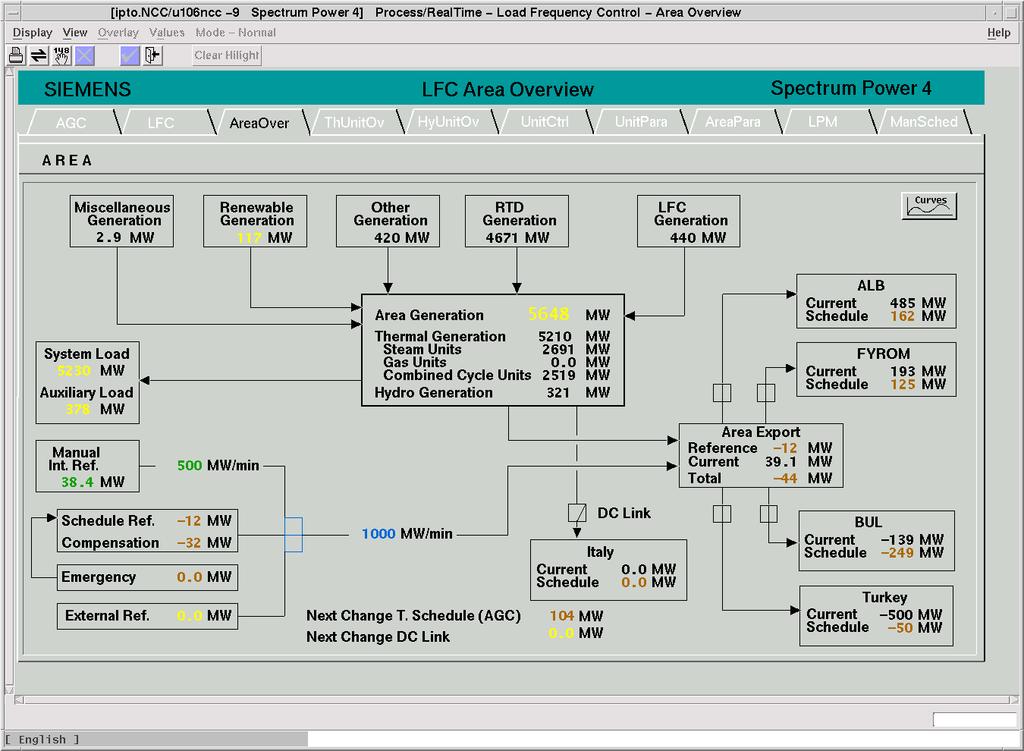The height and width of the screenshot is (751, 1024).
Task: Click the Combined Cycle Units 2519 value
Action: [x=558, y=375]
